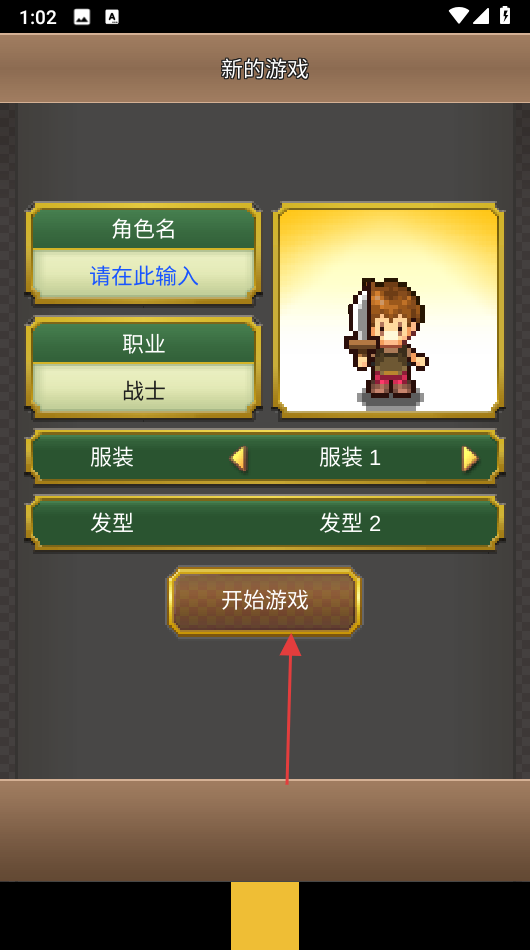Tap the right arrow for 服装
Screen dimensions: 530x950
(x=471, y=458)
